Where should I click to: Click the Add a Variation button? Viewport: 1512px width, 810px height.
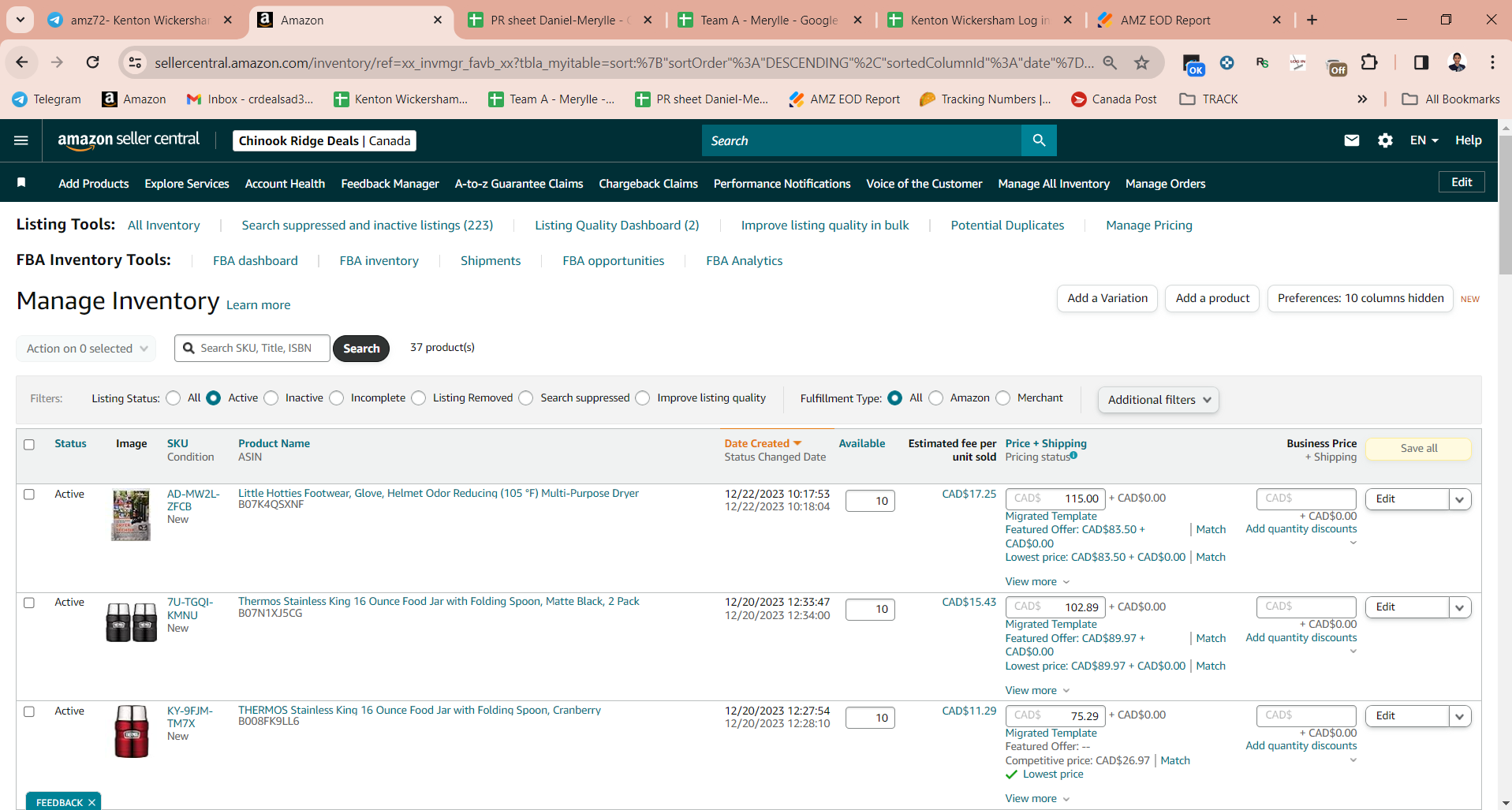tap(1107, 298)
